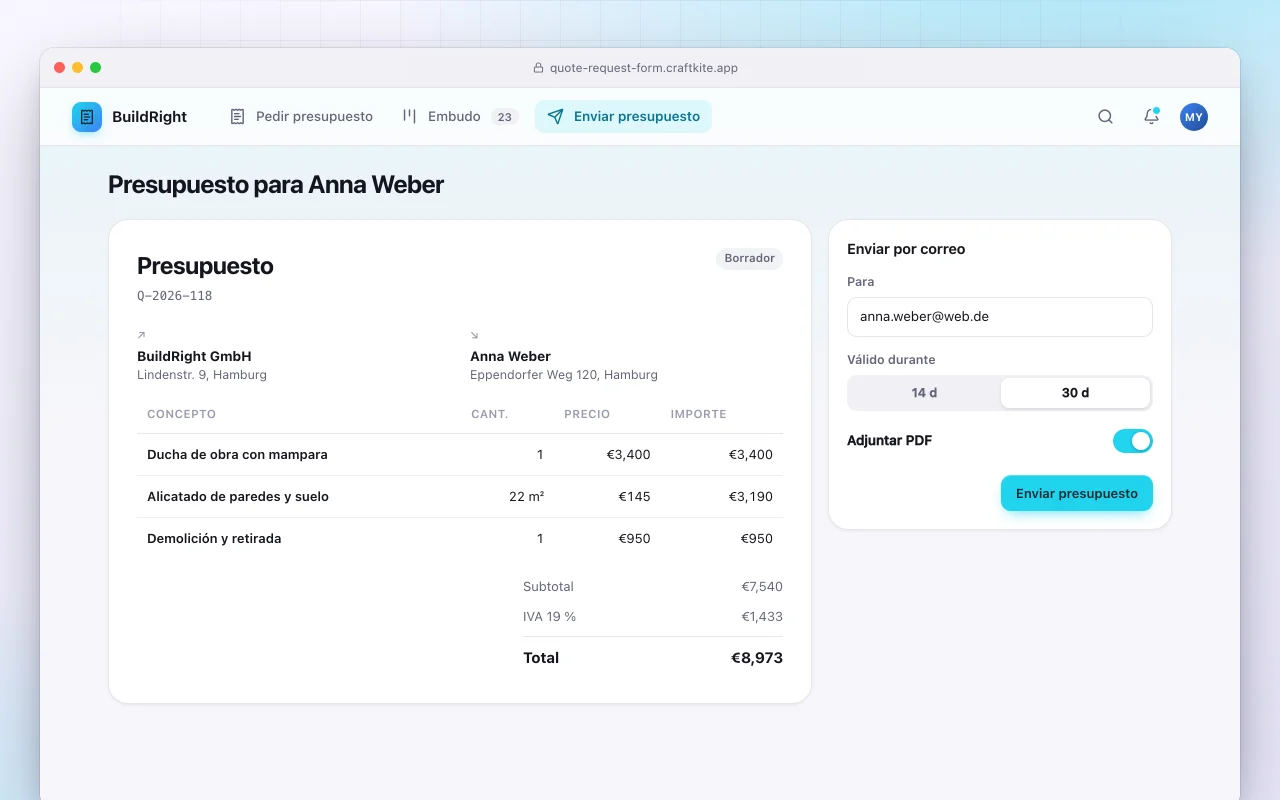Click the IVA amount '€1,433'
The width and height of the screenshot is (1280, 800).
[x=762, y=617]
